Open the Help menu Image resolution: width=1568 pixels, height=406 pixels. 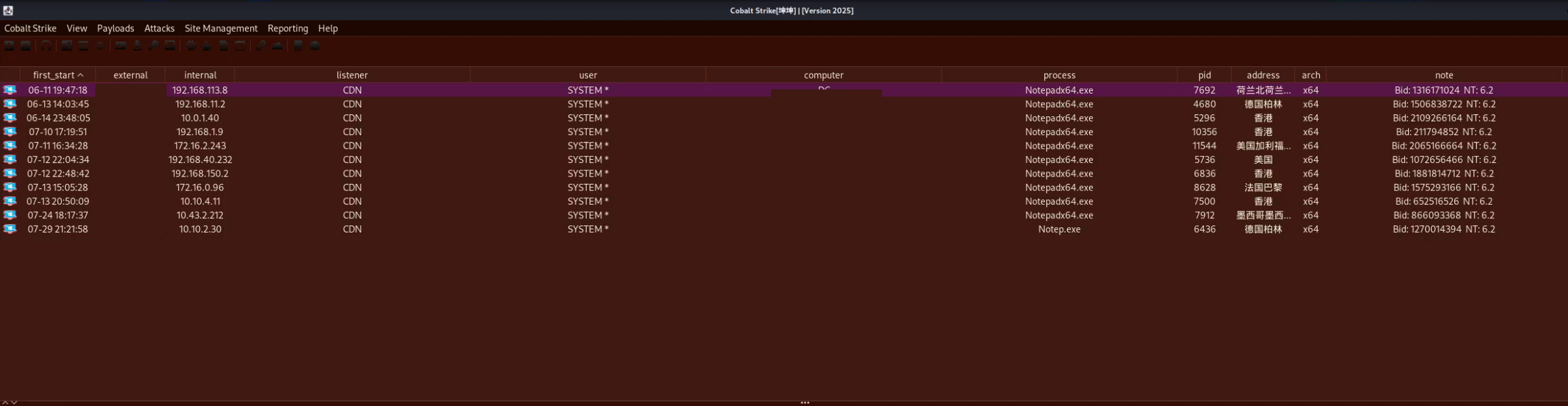click(328, 29)
